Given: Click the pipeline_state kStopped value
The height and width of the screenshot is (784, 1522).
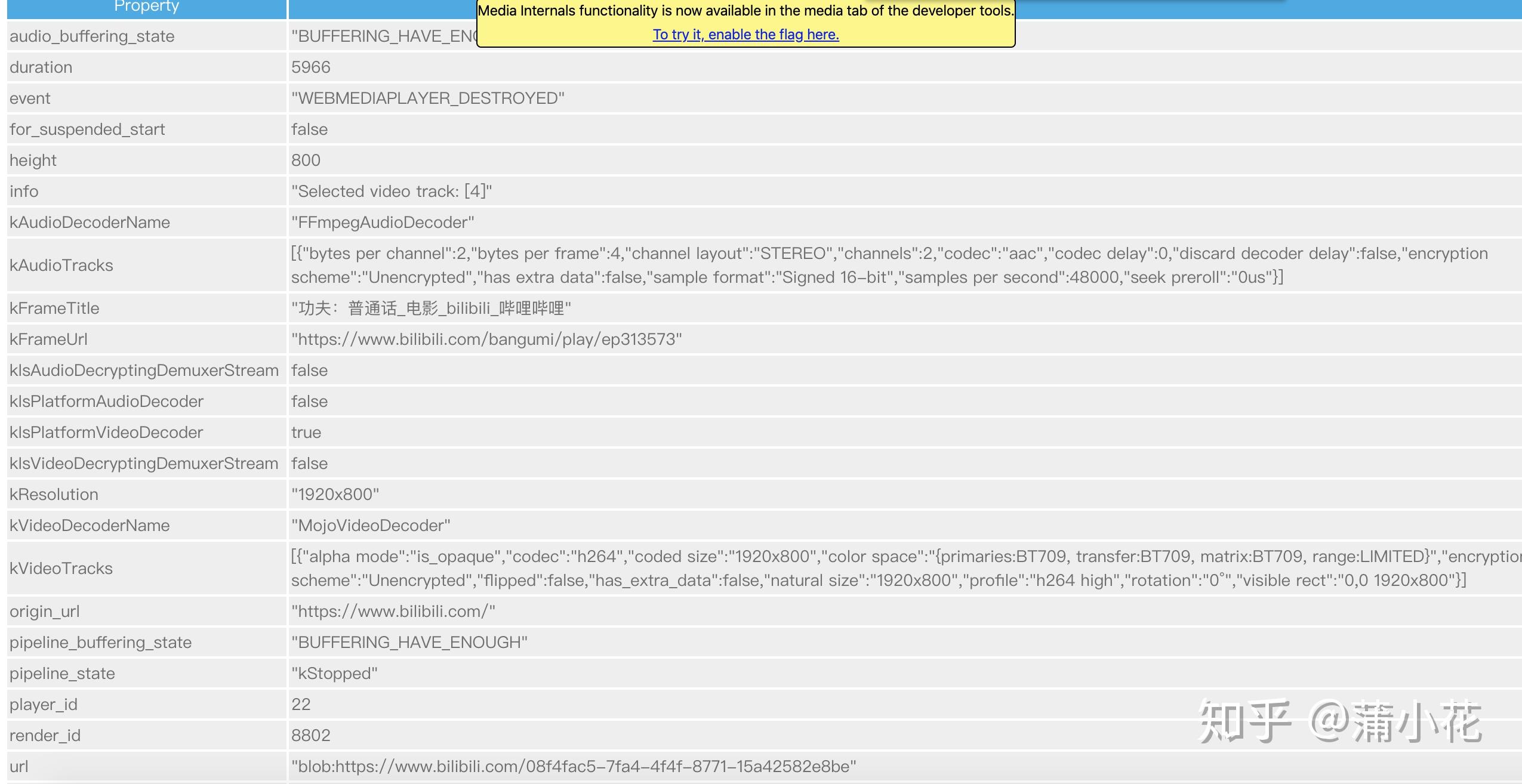Looking at the screenshot, I should pos(334,673).
